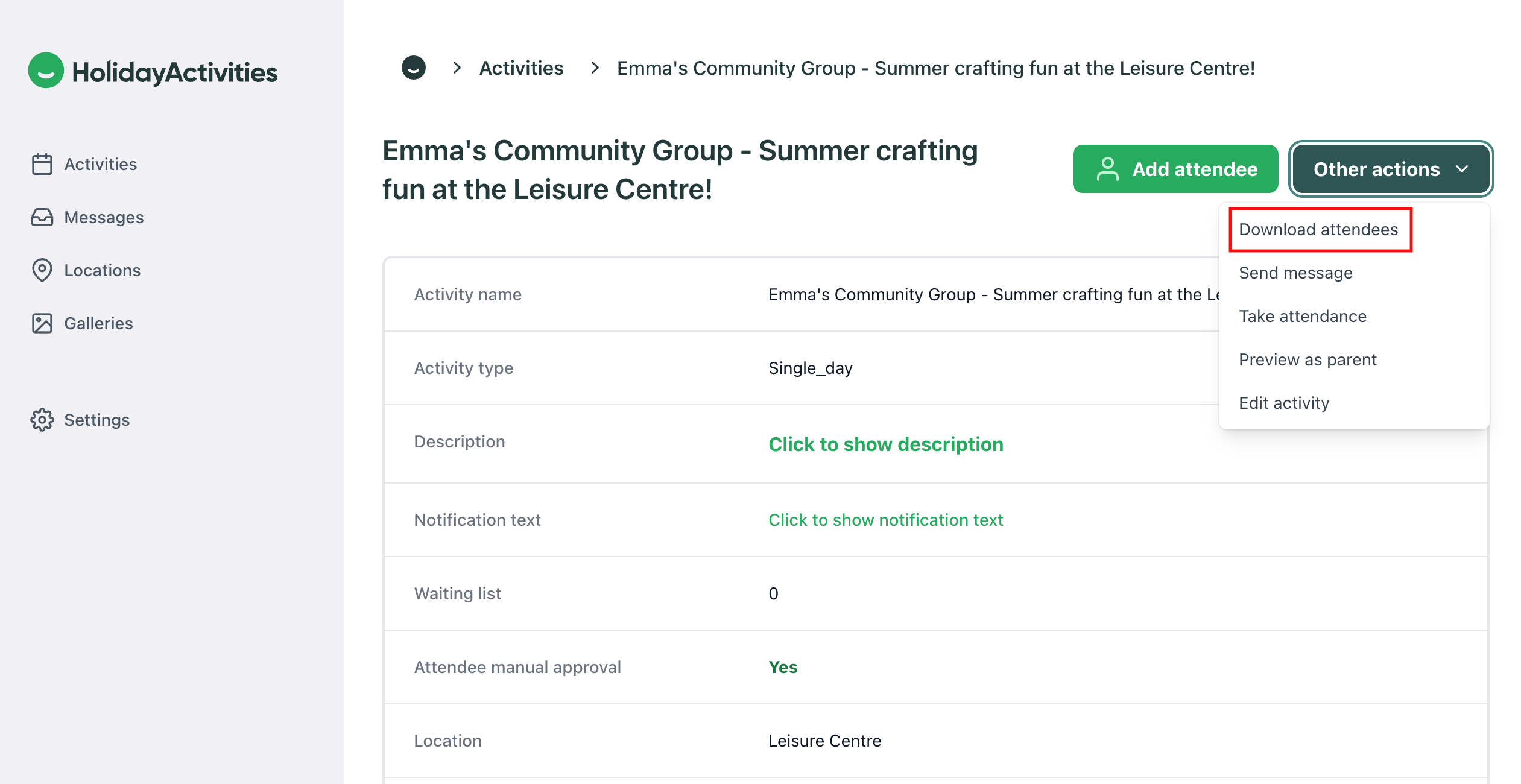The height and width of the screenshot is (784, 1521).
Task: Select Take attendance menu entry
Action: 1302,317
